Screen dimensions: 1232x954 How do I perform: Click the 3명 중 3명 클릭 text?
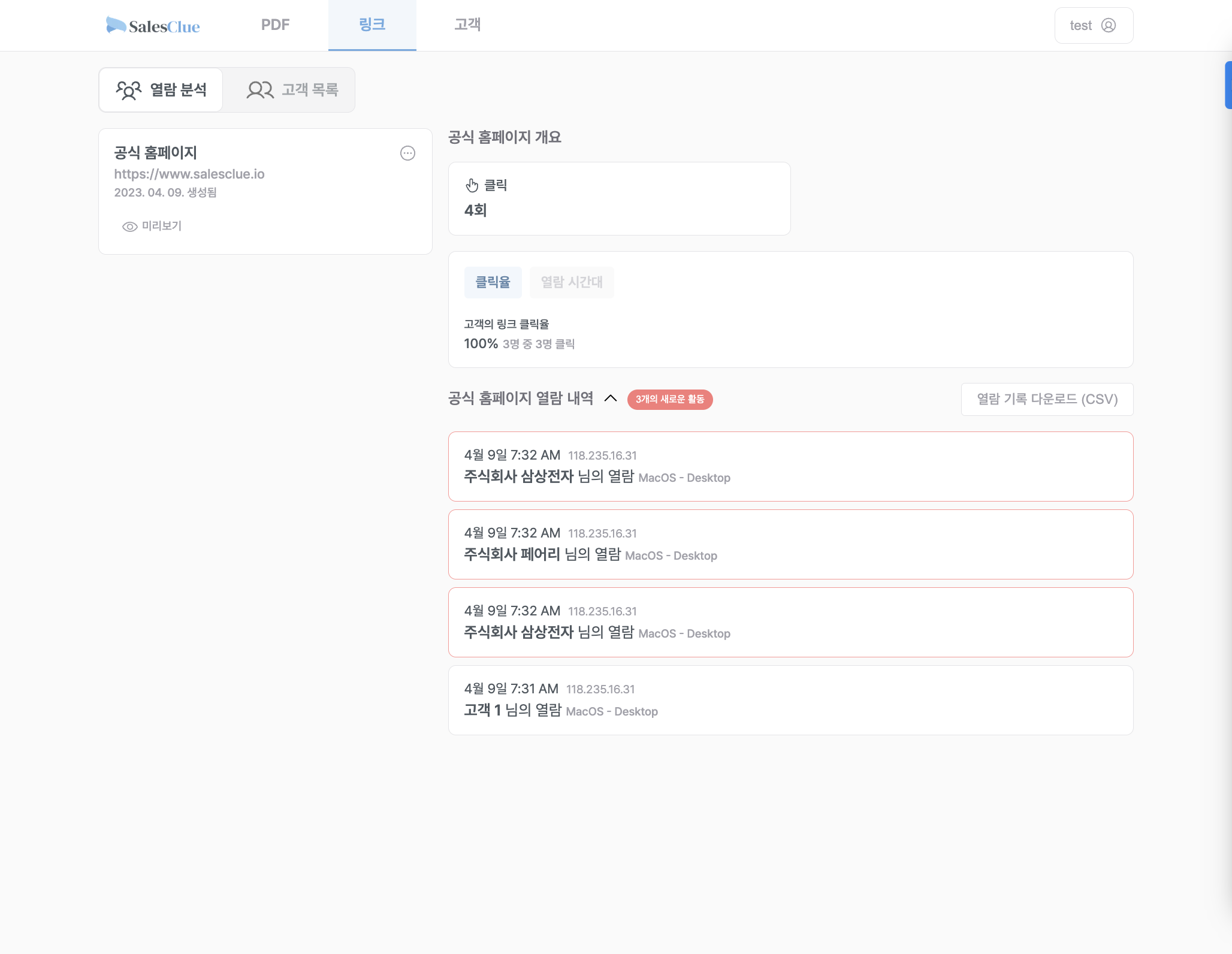[539, 344]
